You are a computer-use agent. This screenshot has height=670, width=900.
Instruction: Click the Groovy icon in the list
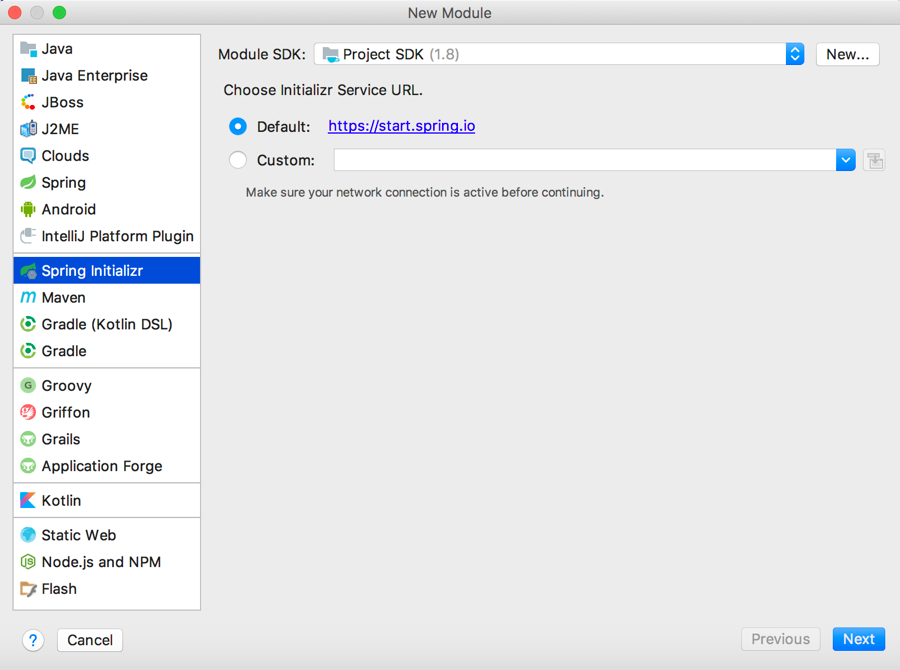click(28, 385)
